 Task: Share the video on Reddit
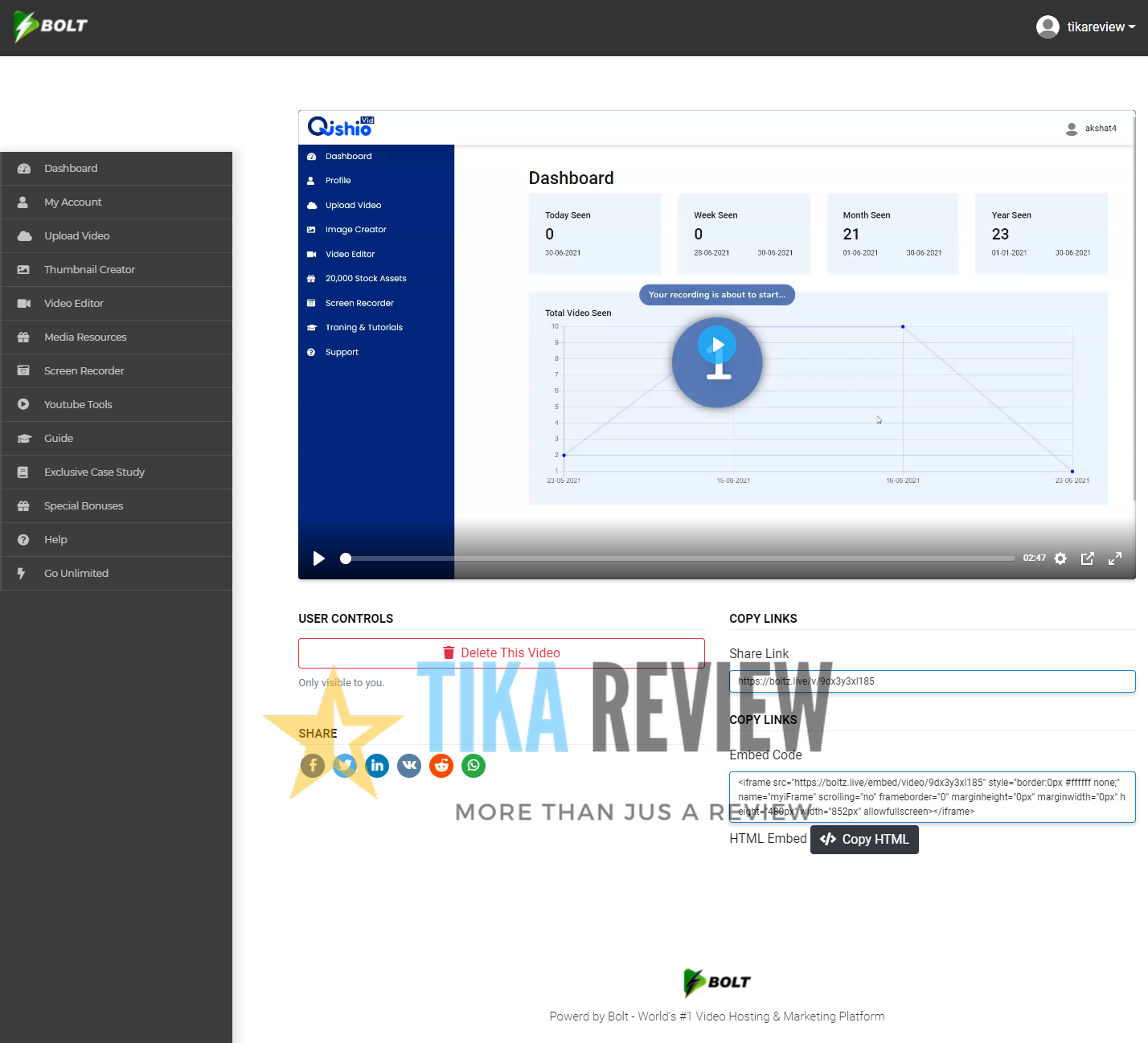tap(441, 766)
